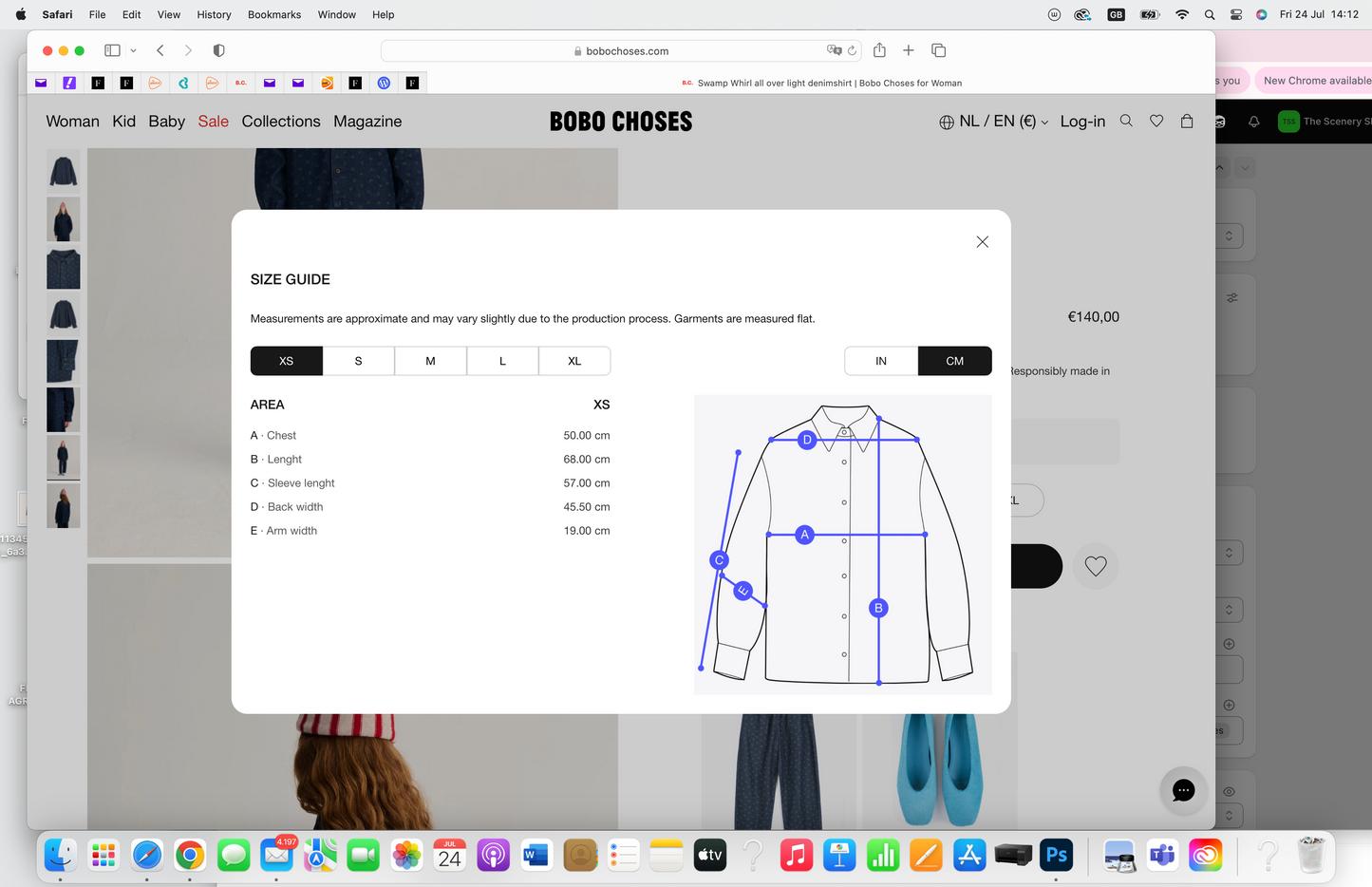The width and height of the screenshot is (1372, 887).
Task: Select last product thumbnail
Action: pos(64,506)
